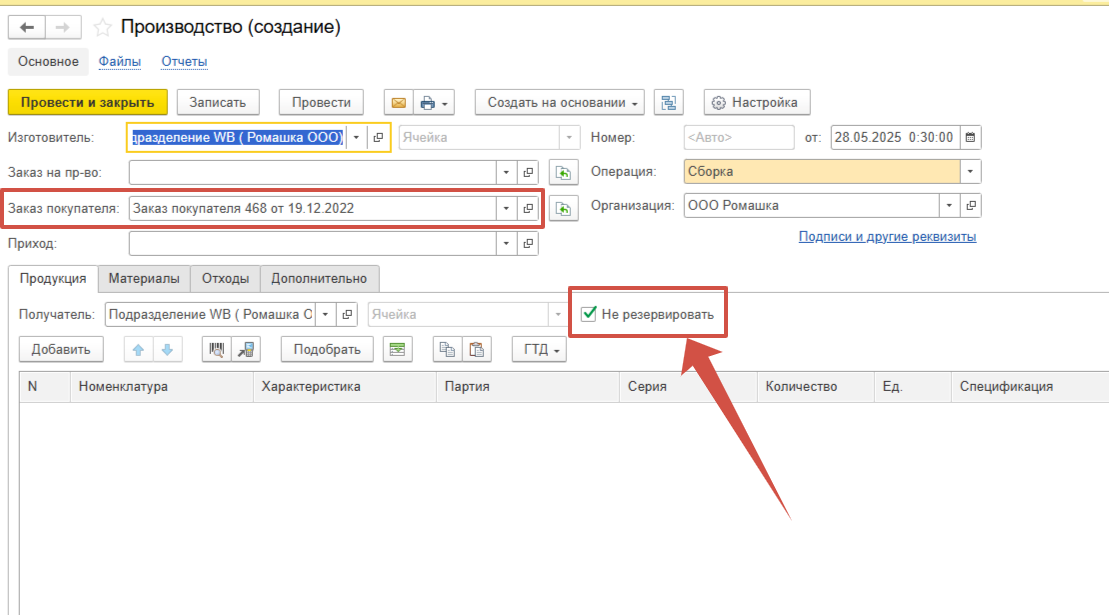Click the envelope send-by-email icon
Screen dimensions: 1109x615
click(398, 103)
